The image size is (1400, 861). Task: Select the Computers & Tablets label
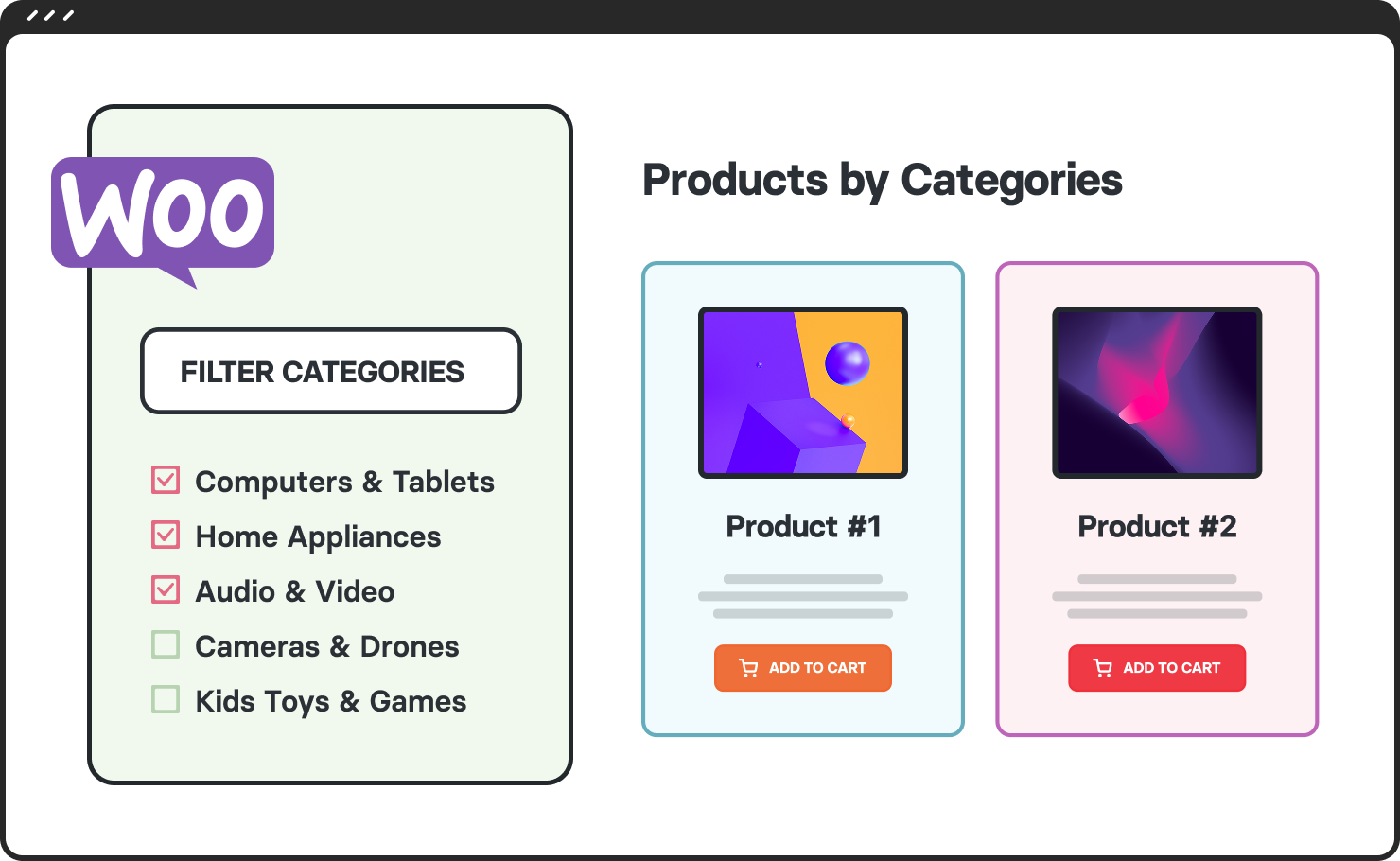344,482
